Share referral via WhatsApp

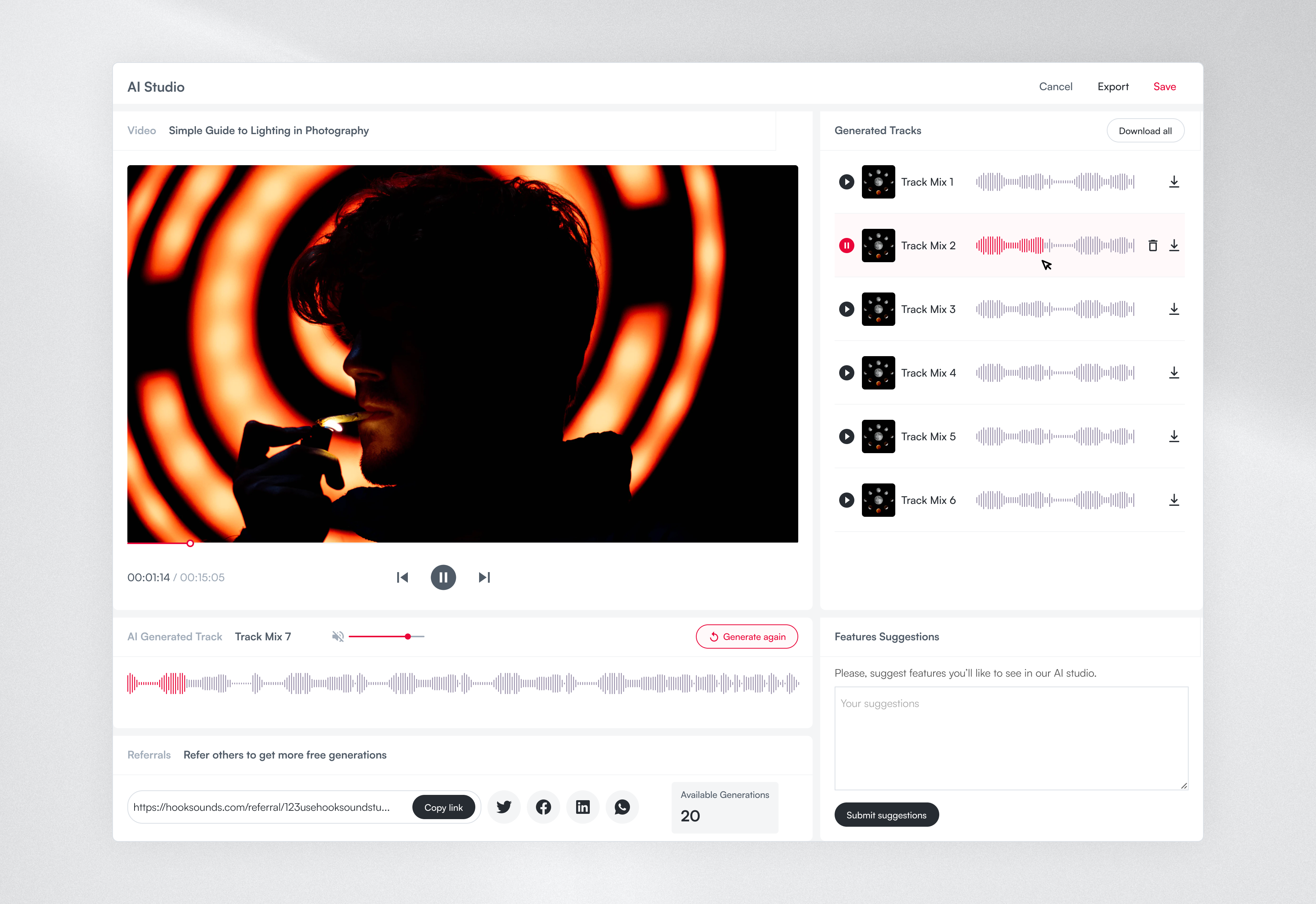click(x=622, y=807)
